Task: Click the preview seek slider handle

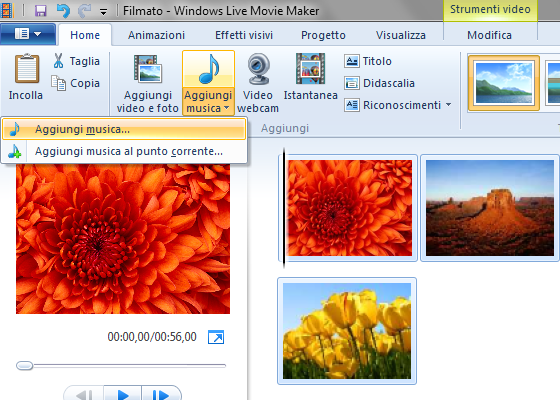Action: [25, 365]
